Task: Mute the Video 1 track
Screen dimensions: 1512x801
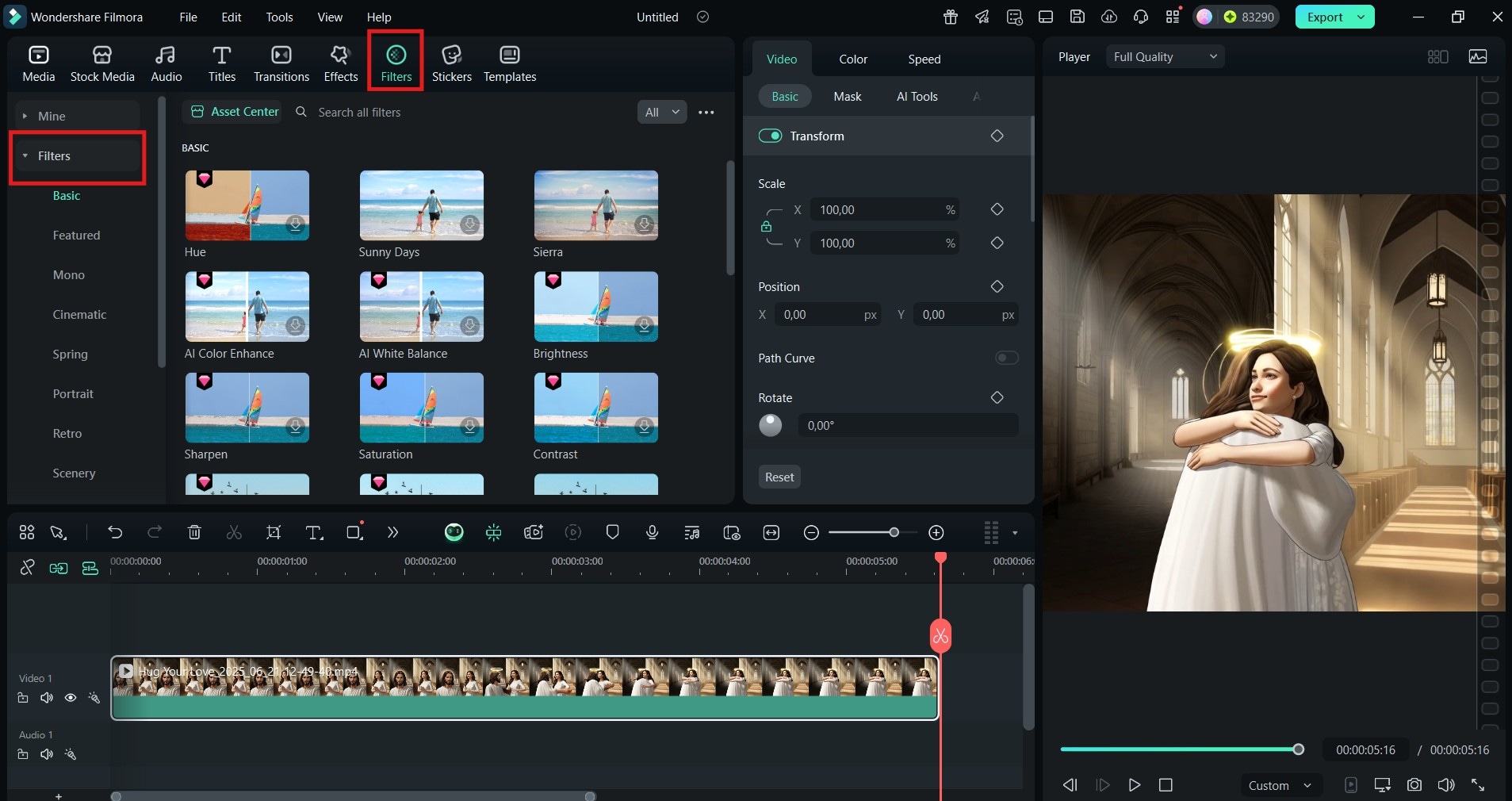Action: (x=47, y=698)
